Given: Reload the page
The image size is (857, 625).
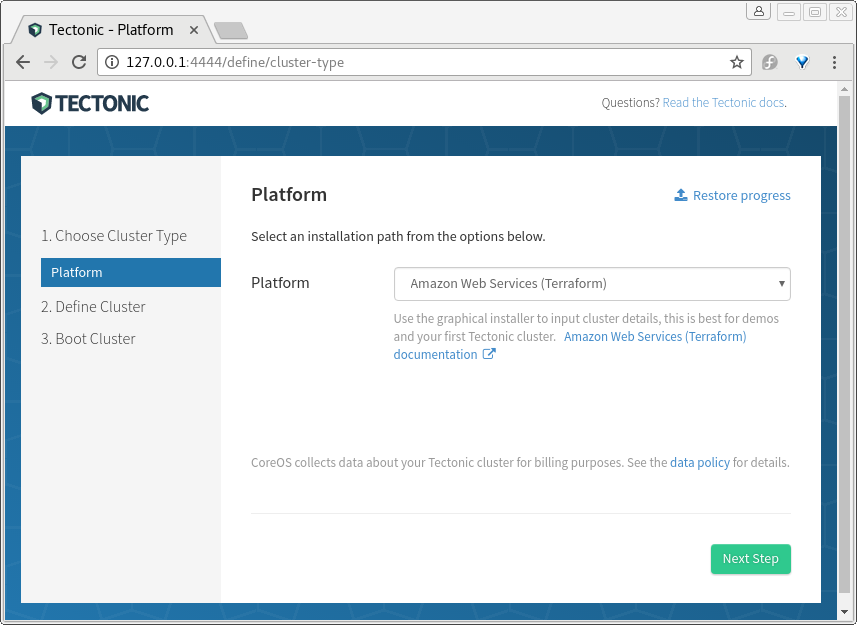Looking at the screenshot, I should (x=79, y=62).
